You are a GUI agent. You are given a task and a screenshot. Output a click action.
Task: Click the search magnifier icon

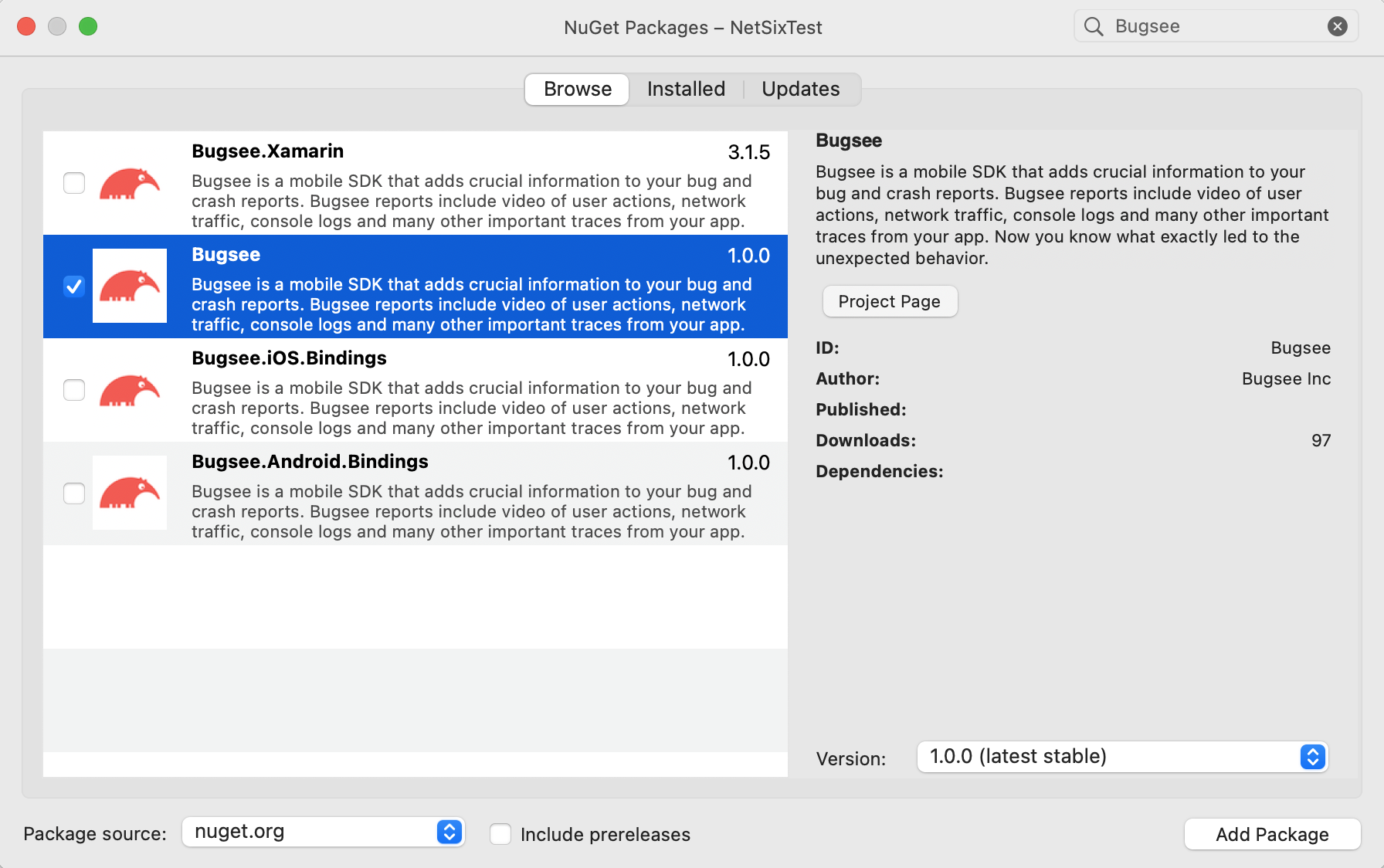(x=1093, y=25)
